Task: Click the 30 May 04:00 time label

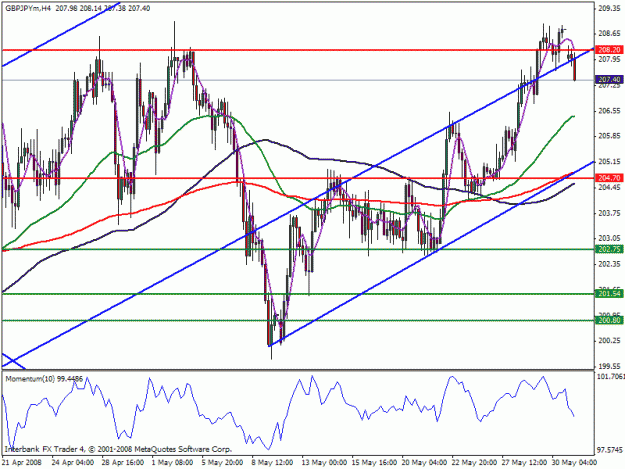Action: pos(574,463)
